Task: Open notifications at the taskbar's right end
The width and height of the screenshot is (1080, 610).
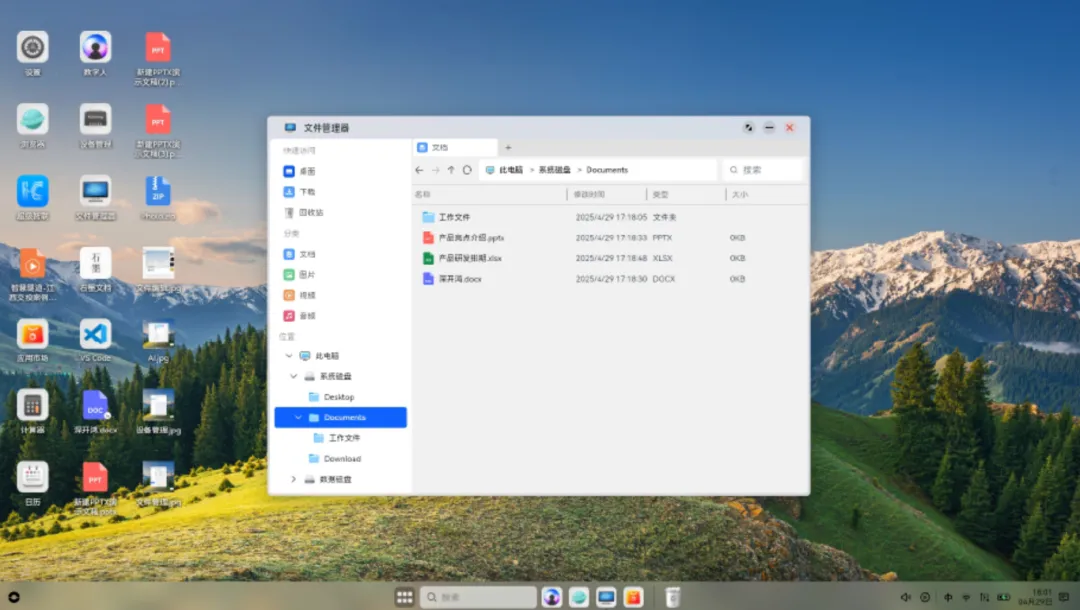Action: [1064, 597]
